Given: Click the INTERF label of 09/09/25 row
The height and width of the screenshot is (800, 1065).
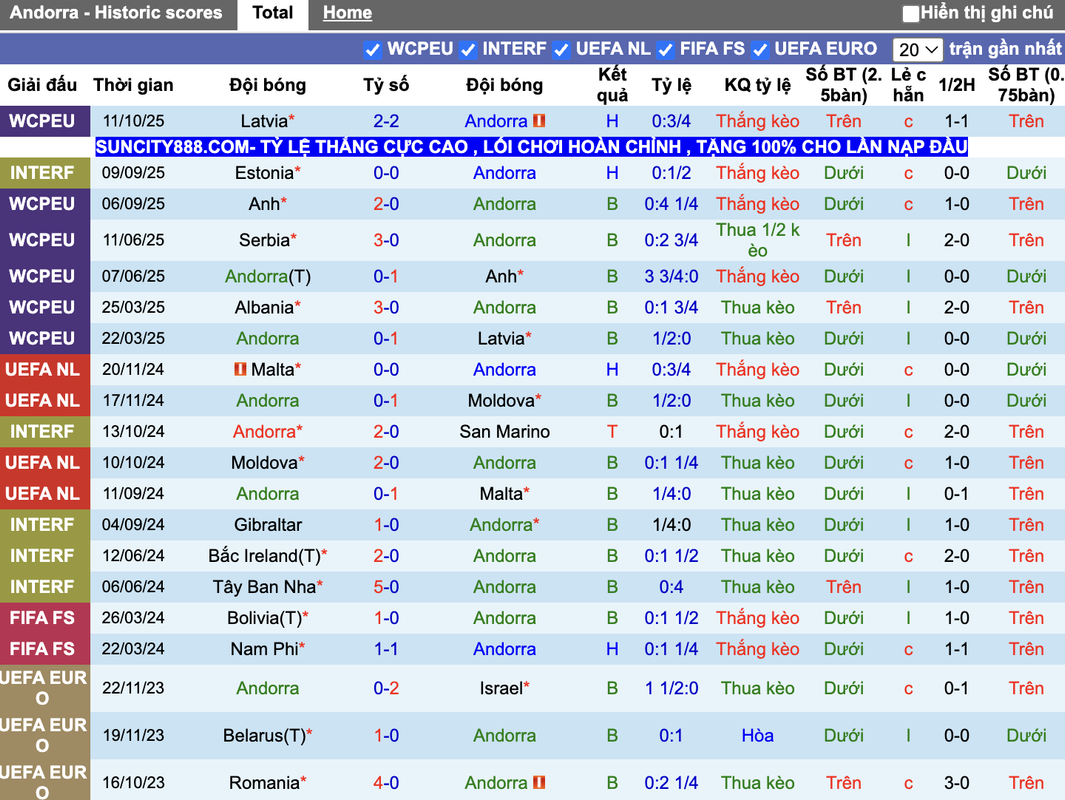Looking at the screenshot, I should [42, 173].
